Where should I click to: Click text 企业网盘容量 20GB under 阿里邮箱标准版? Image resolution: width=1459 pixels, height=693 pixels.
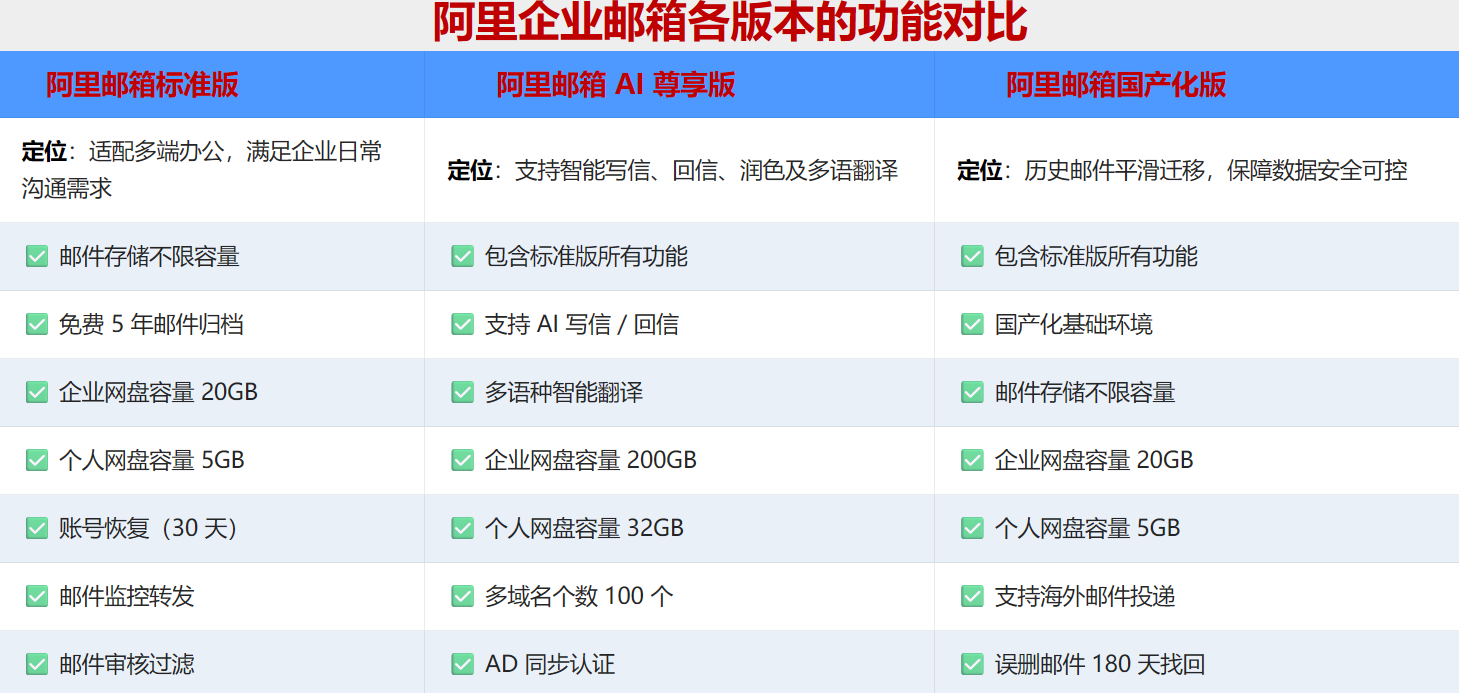[x=158, y=392]
